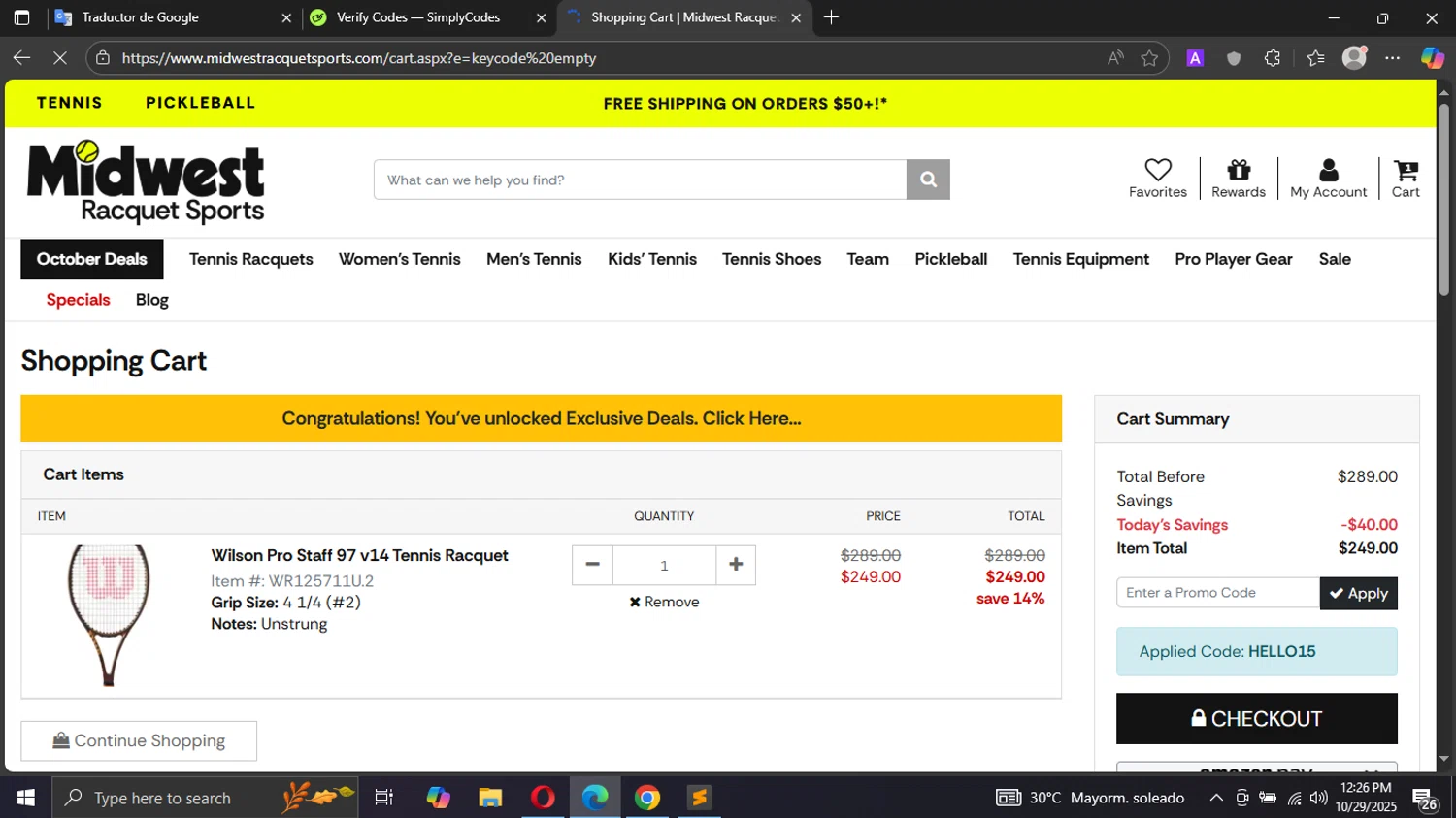Open the Rewards gift icon
This screenshot has width=1456, height=818.
pyautogui.click(x=1238, y=179)
